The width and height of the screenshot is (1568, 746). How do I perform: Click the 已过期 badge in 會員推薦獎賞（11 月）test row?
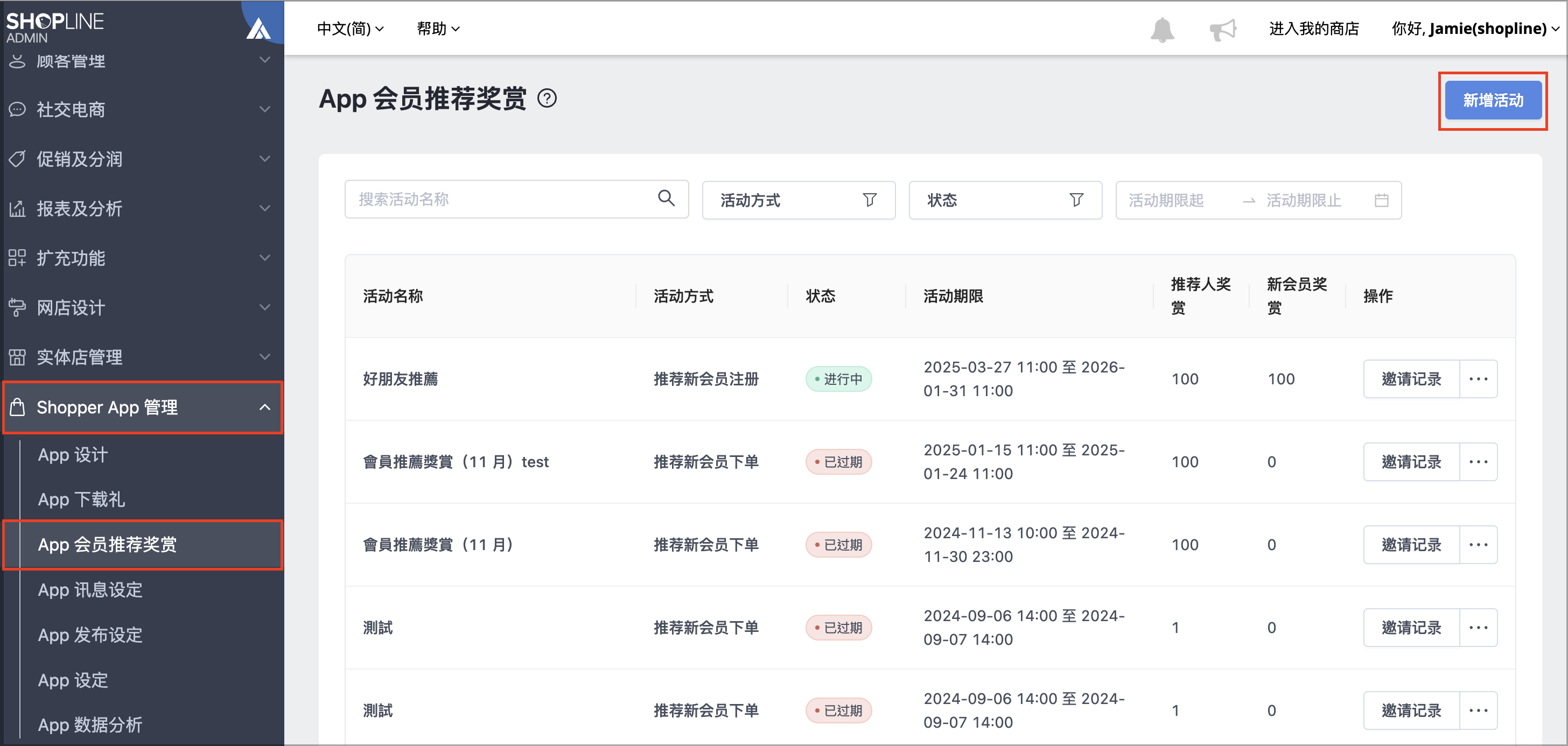pos(838,462)
